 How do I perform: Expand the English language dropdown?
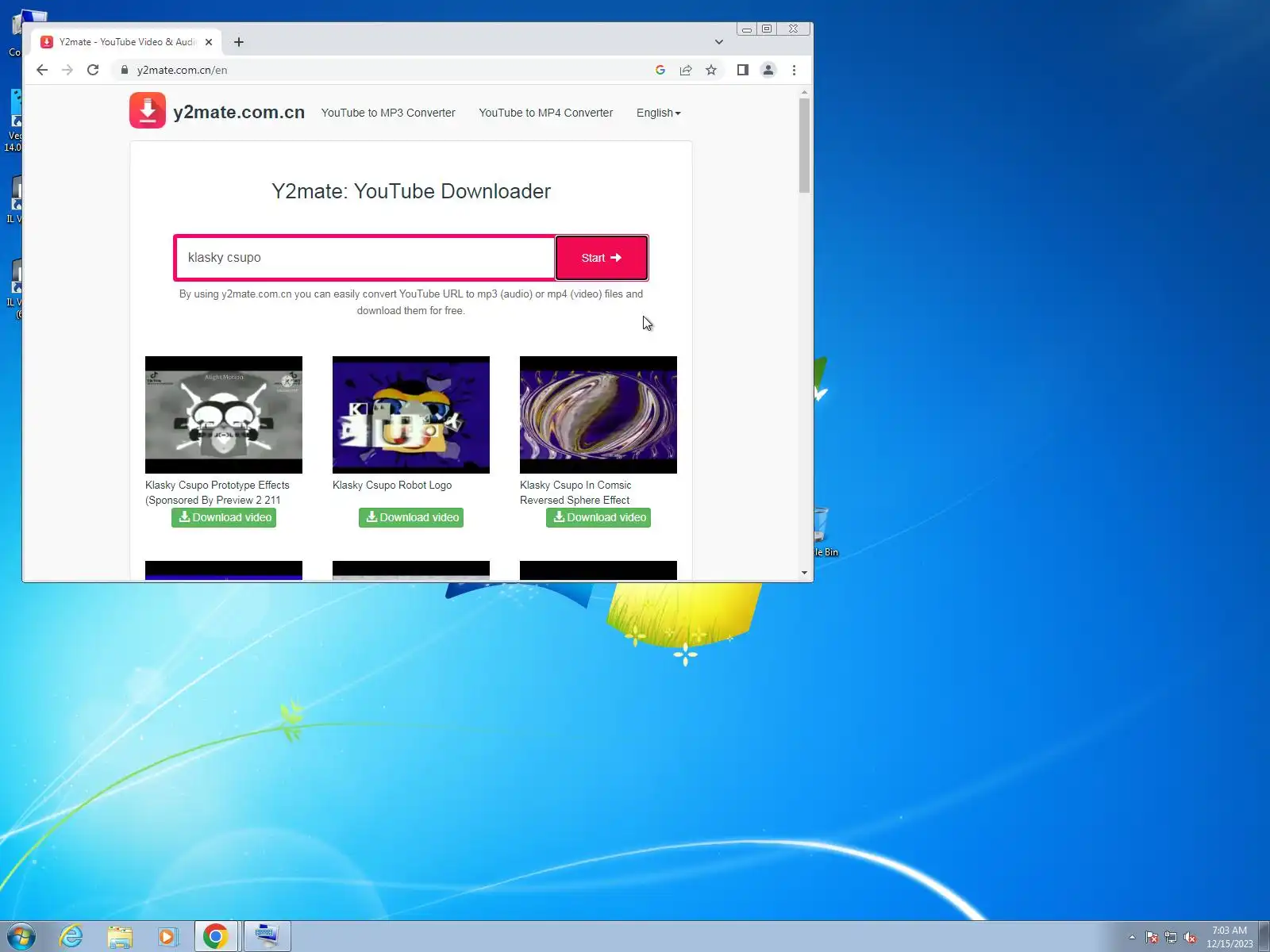click(x=659, y=113)
